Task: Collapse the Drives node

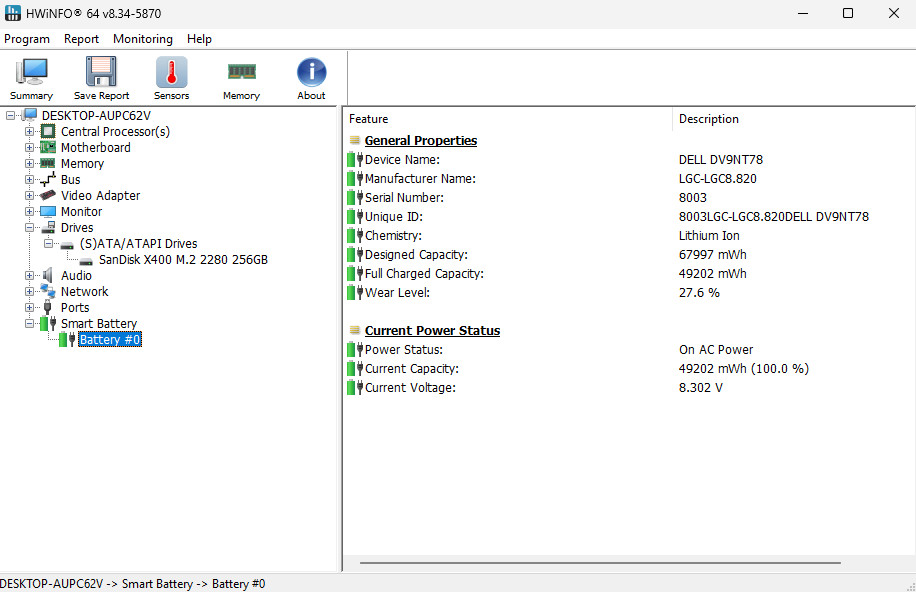Action: click(29, 227)
